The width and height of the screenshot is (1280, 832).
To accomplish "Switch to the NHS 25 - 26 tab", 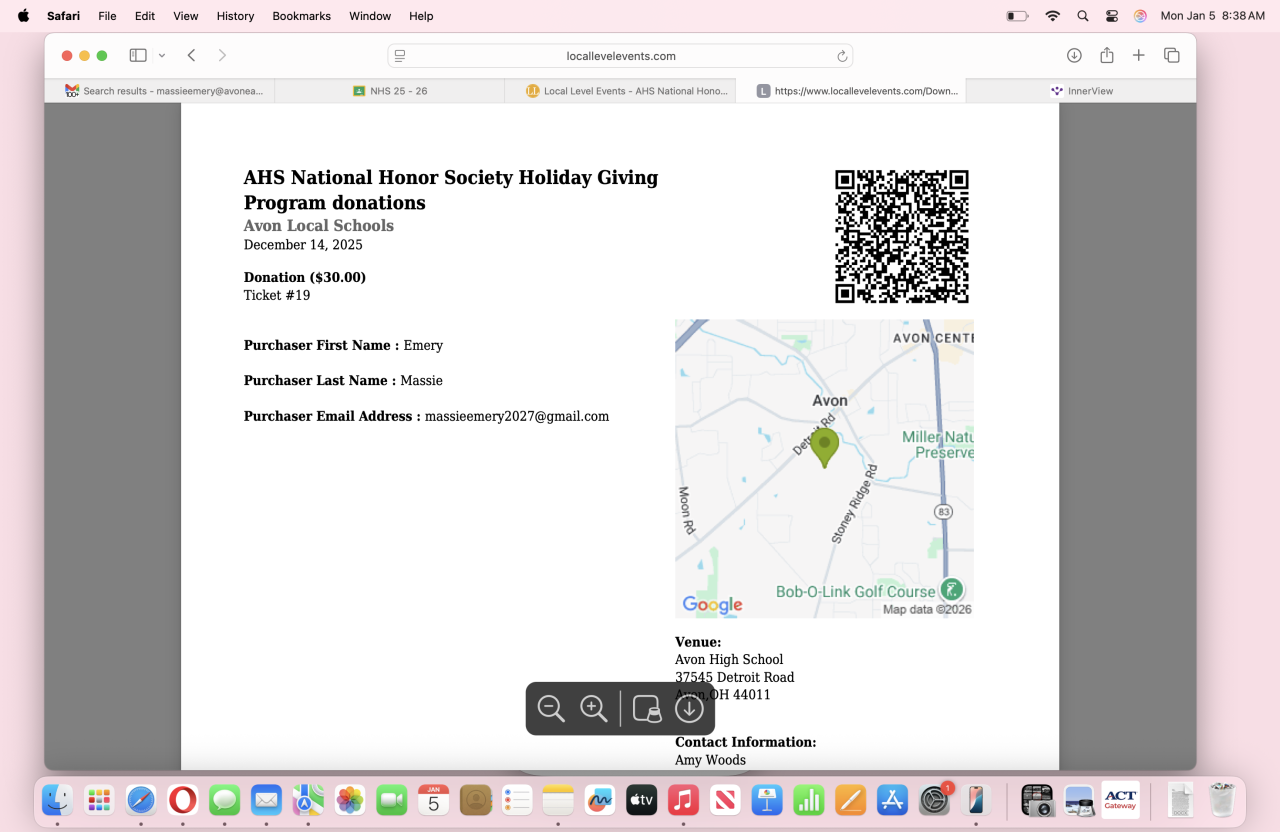I will click(x=390, y=91).
